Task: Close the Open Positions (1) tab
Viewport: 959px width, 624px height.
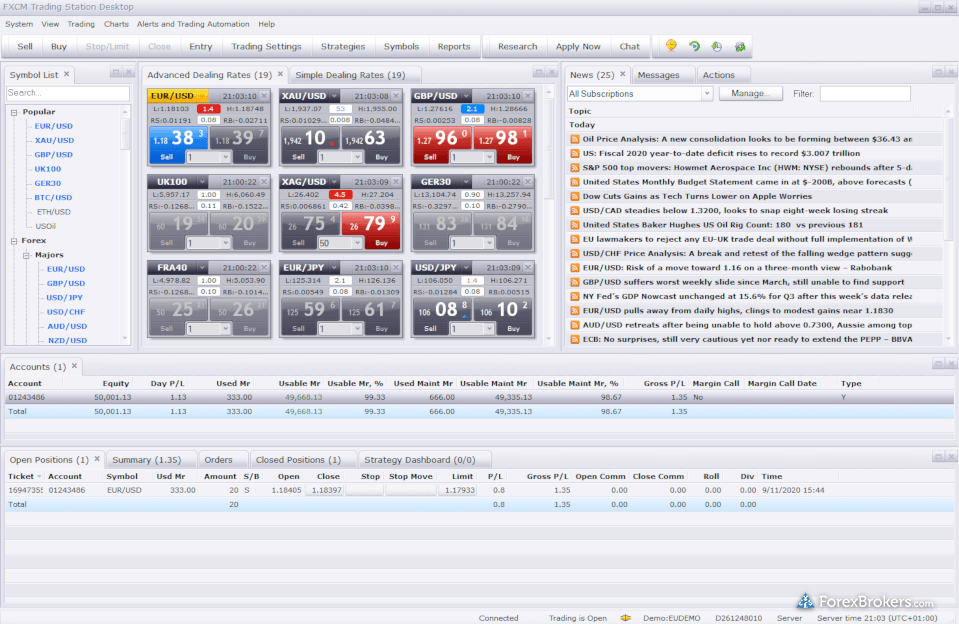Action: tap(97, 459)
